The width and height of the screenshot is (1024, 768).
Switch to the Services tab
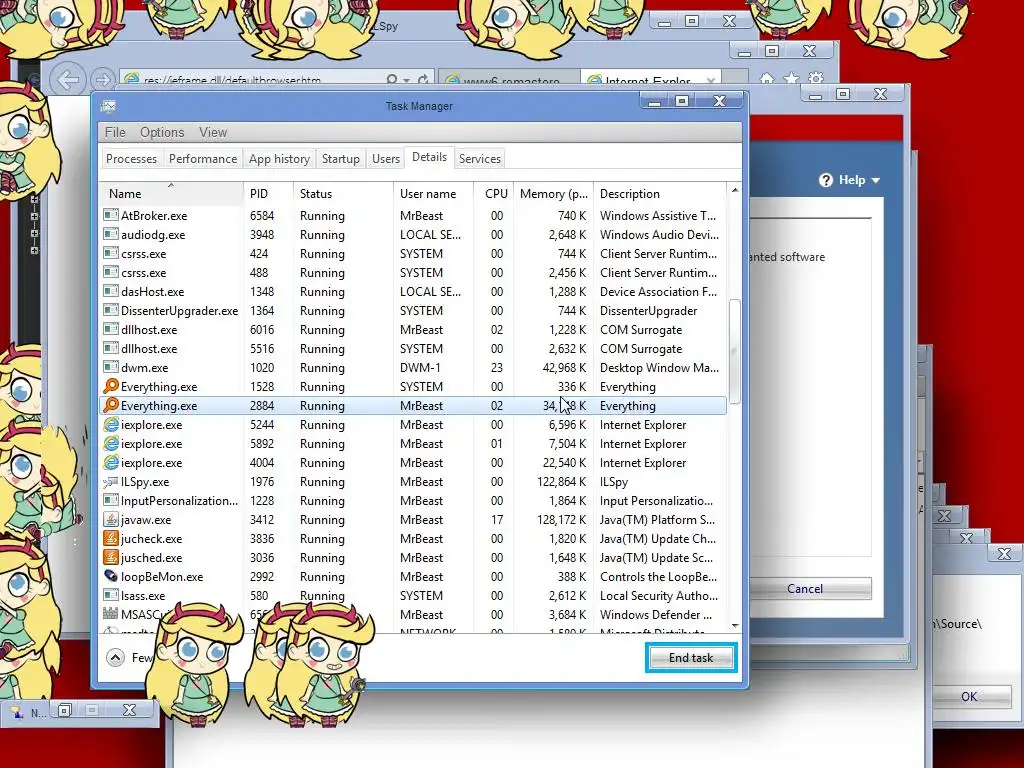pos(480,159)
